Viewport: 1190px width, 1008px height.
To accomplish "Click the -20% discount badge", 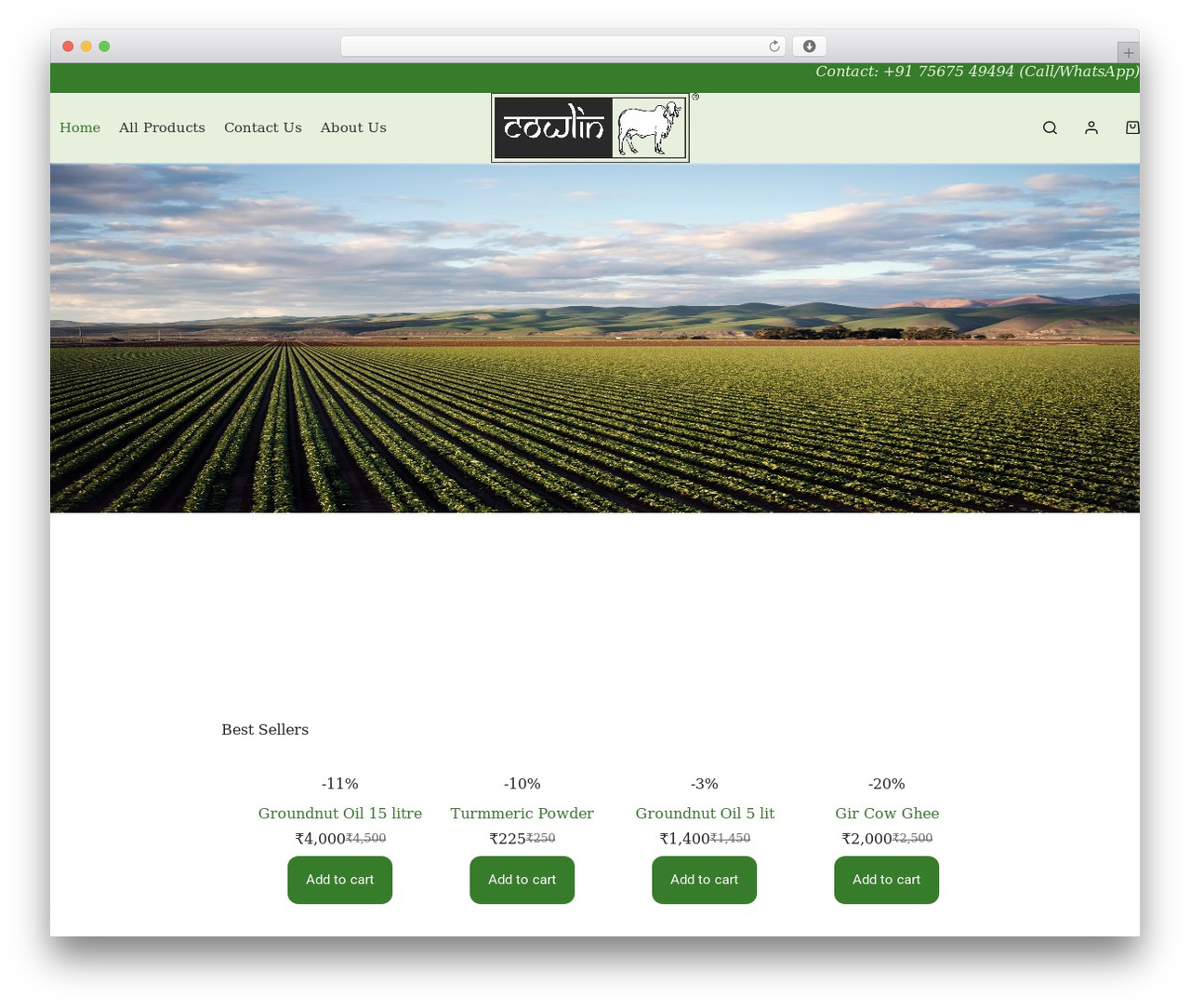I will tap(887, 784).
